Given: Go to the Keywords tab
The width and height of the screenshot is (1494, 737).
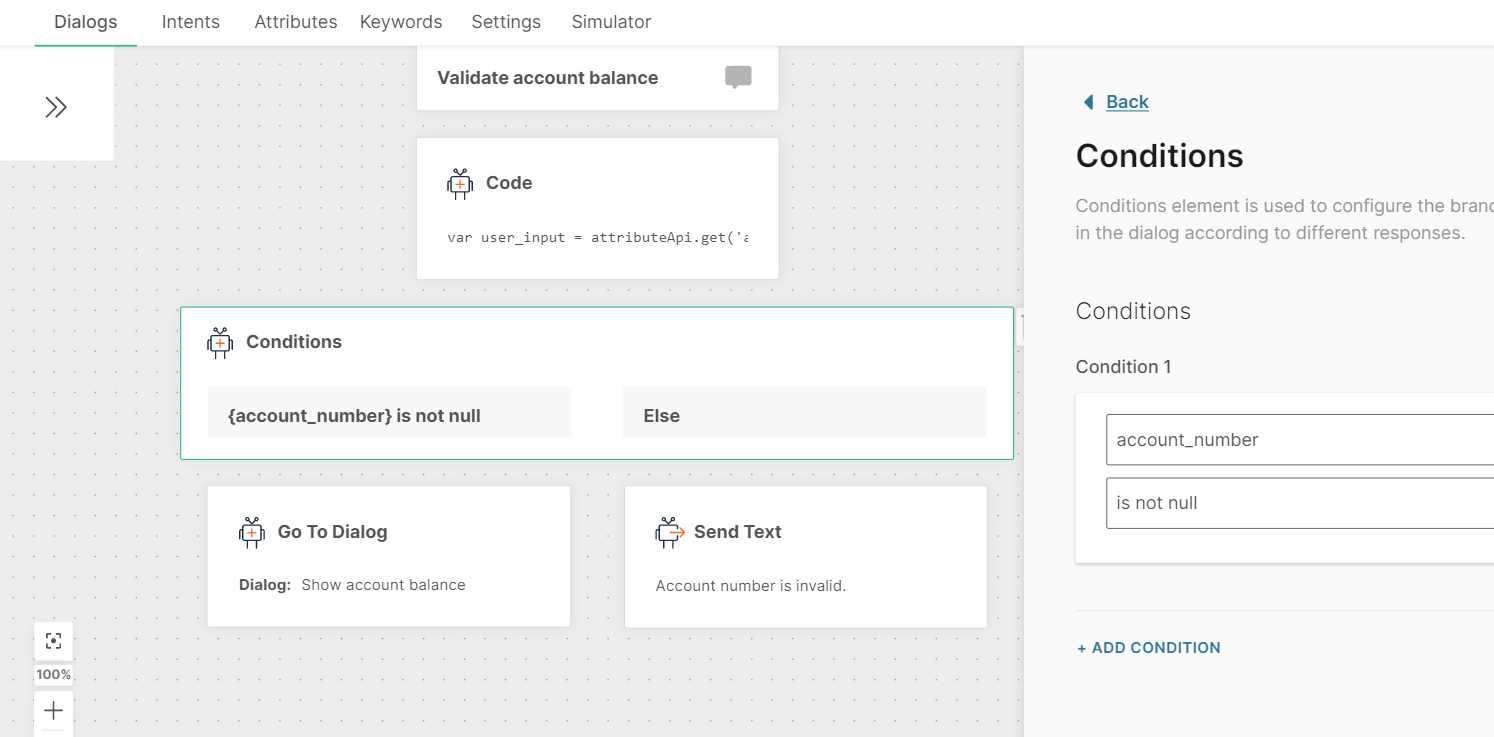Looking at the screenshot, I should point(401,22).
